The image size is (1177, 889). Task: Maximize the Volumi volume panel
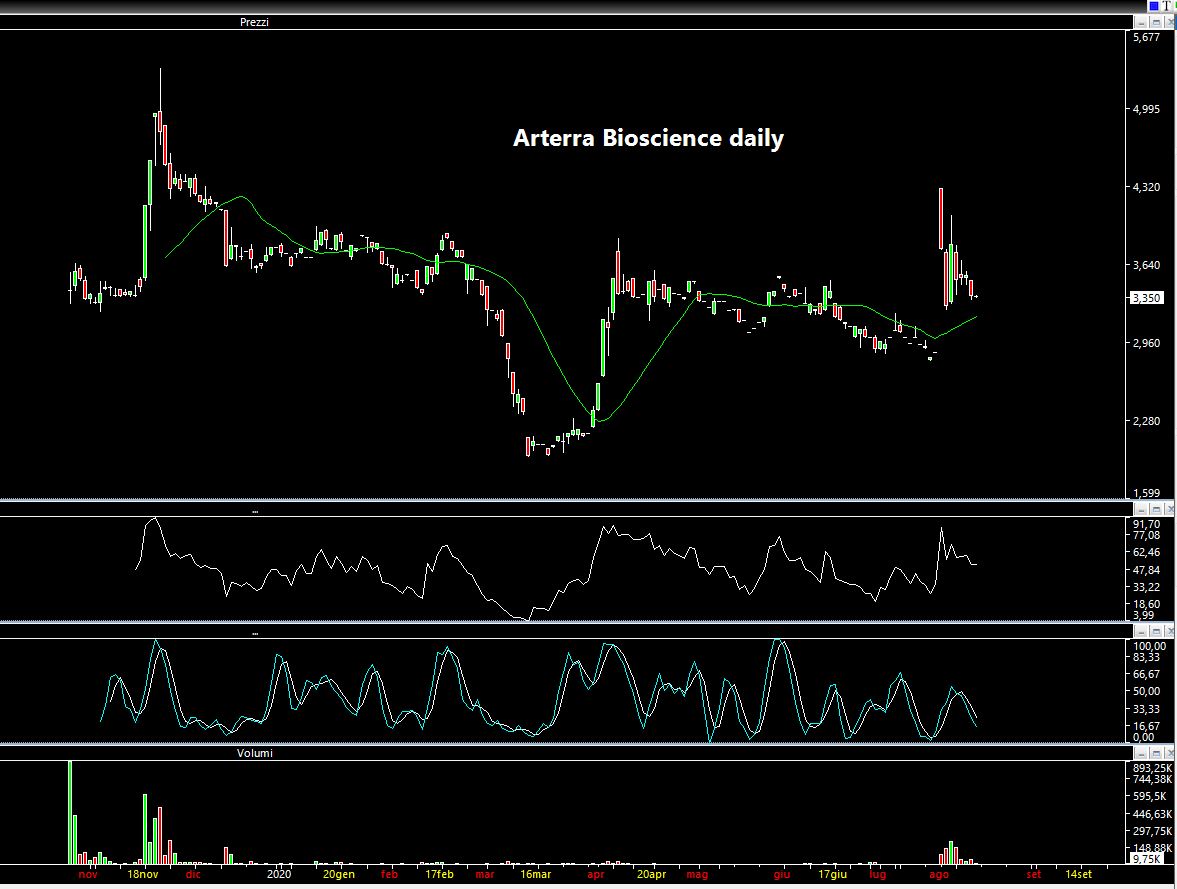pyautogui.click(x=1156, y=753)
